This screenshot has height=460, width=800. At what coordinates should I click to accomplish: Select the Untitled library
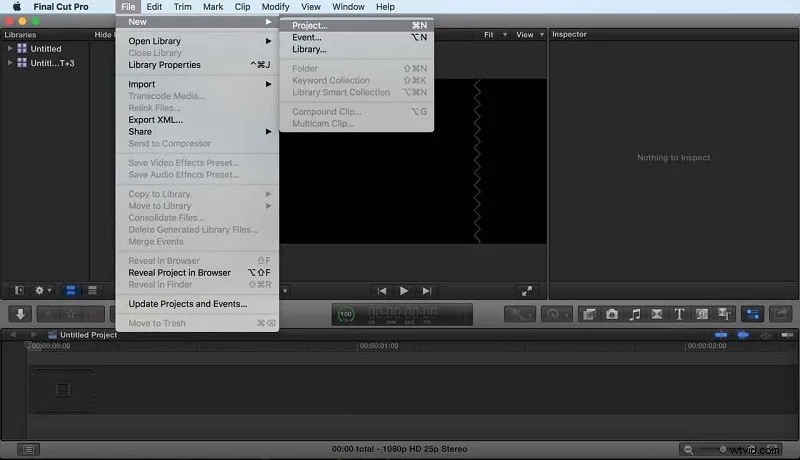[46, 48]
